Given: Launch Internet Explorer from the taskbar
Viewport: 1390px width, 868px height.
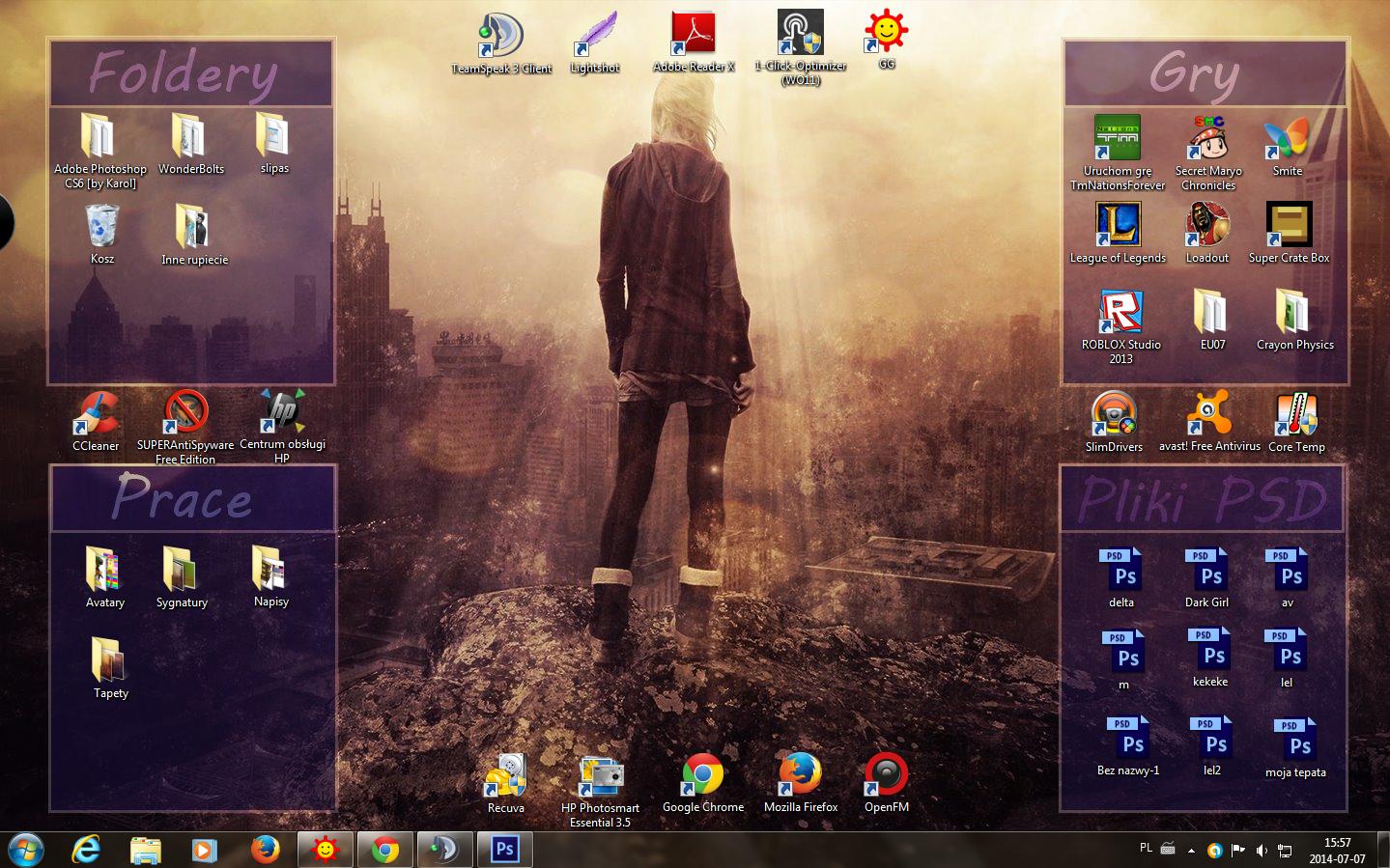Looking at the screenshot, I should point(87,850).
